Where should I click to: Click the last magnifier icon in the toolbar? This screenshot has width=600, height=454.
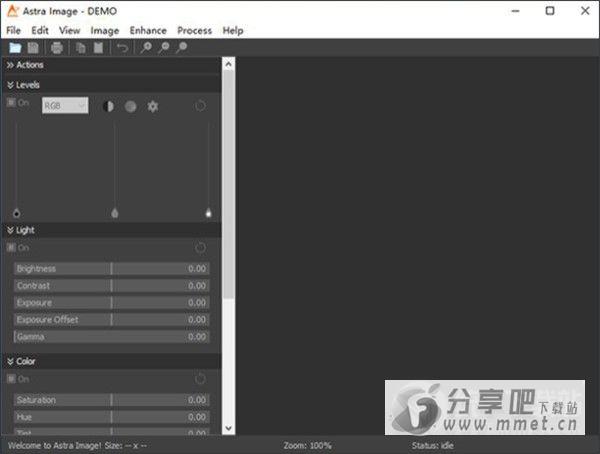(x=182, y=48)
